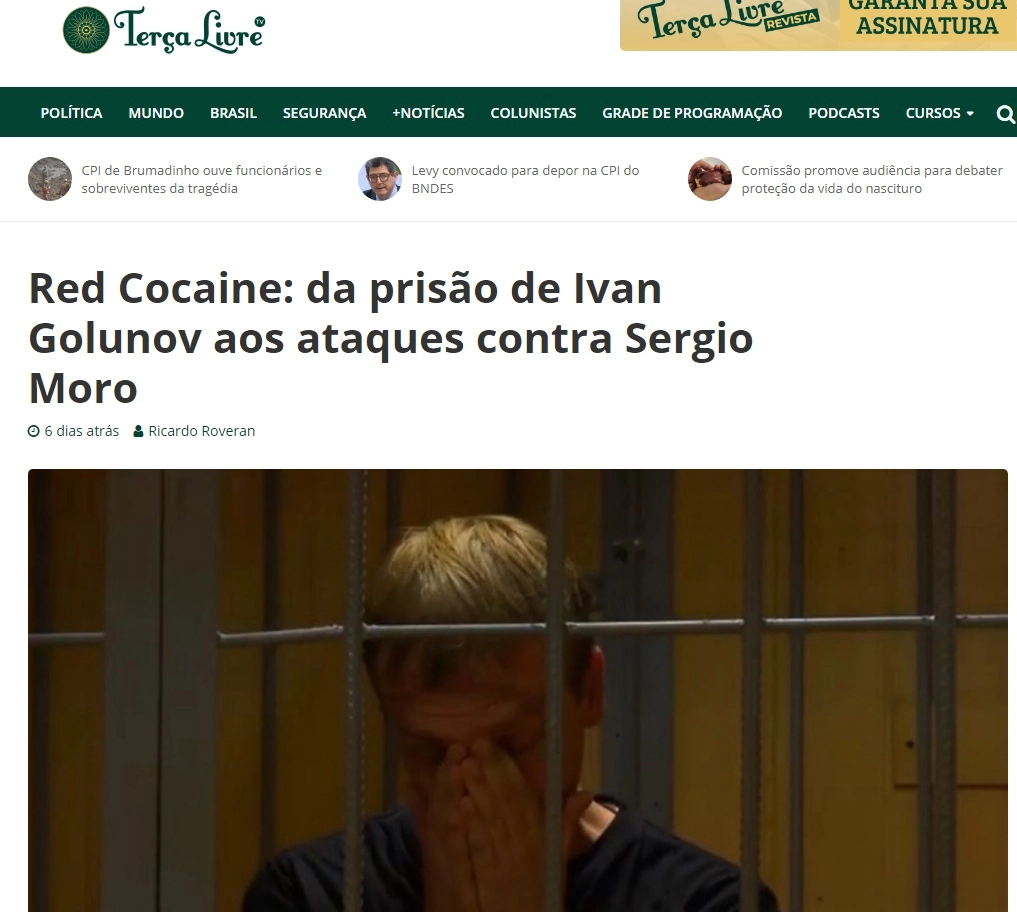Viewport: 1017px width, 912px height.
Task: Click the clock icon beside '6 dias atrás'
Action: pyautogui.click(x=34, y=431)
